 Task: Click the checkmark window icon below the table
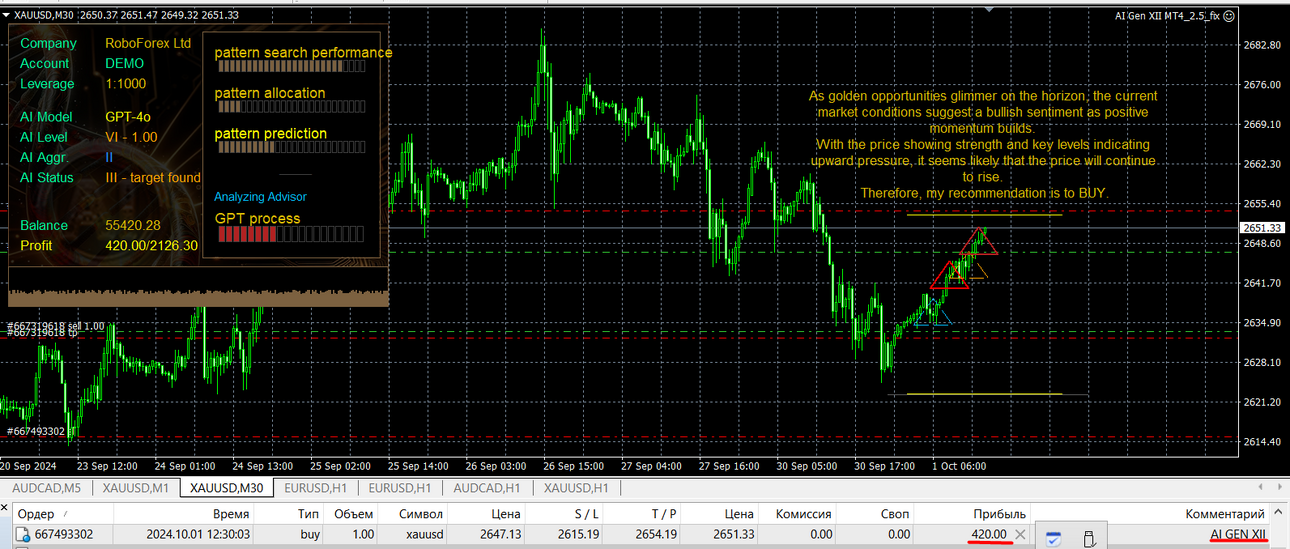(x=1053, y=540)
